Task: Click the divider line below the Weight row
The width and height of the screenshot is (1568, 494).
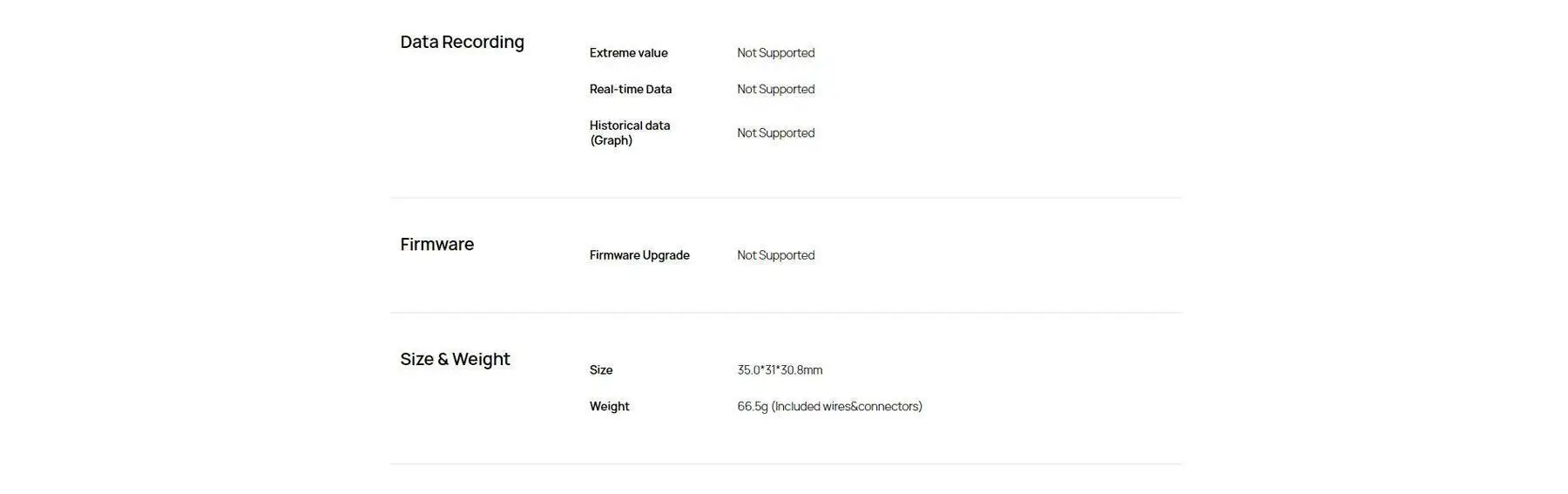Action: 786,464
